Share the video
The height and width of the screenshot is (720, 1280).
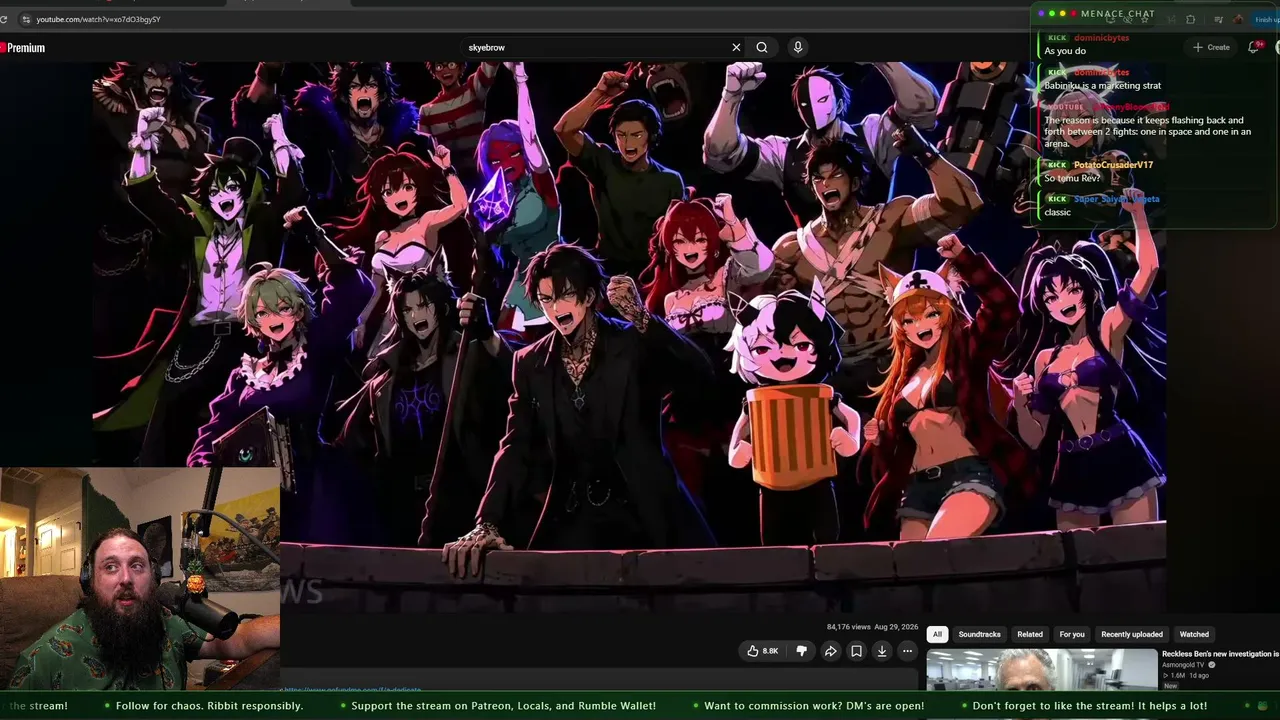tap(830, 651)
